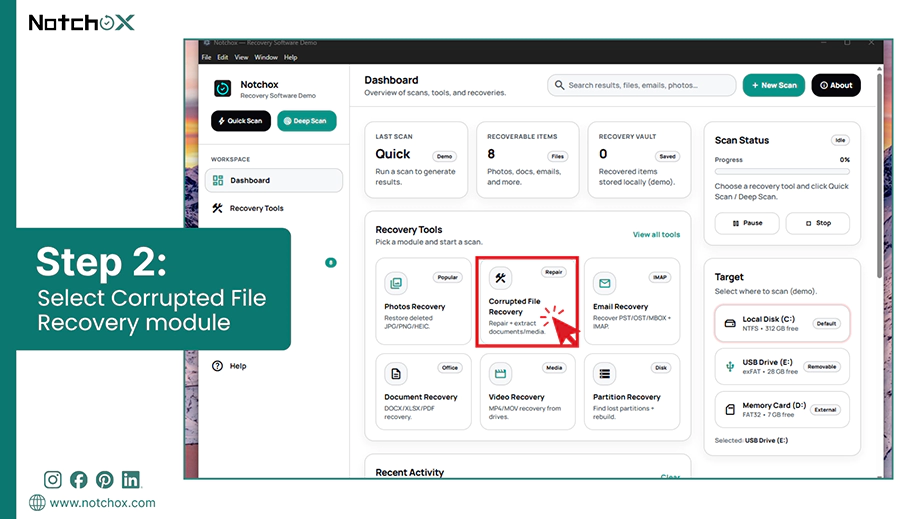Click the search results input field
The height and width of the screenshot is (519, 922).
click(x=642, y=85)
